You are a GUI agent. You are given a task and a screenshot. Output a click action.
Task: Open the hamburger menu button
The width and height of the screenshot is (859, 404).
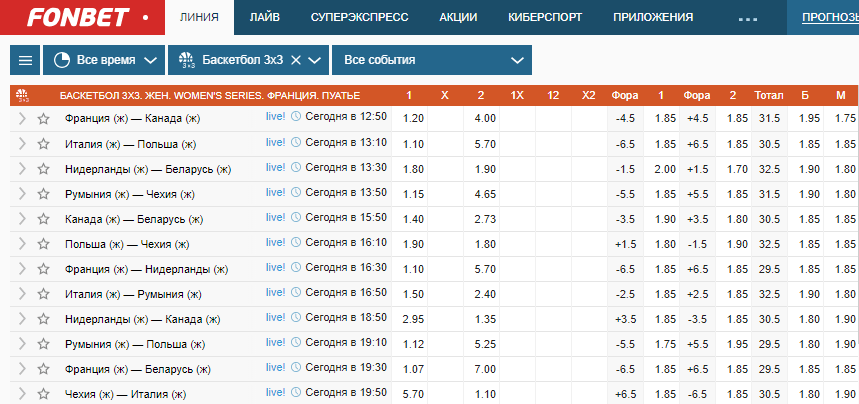tap(25, 60)
